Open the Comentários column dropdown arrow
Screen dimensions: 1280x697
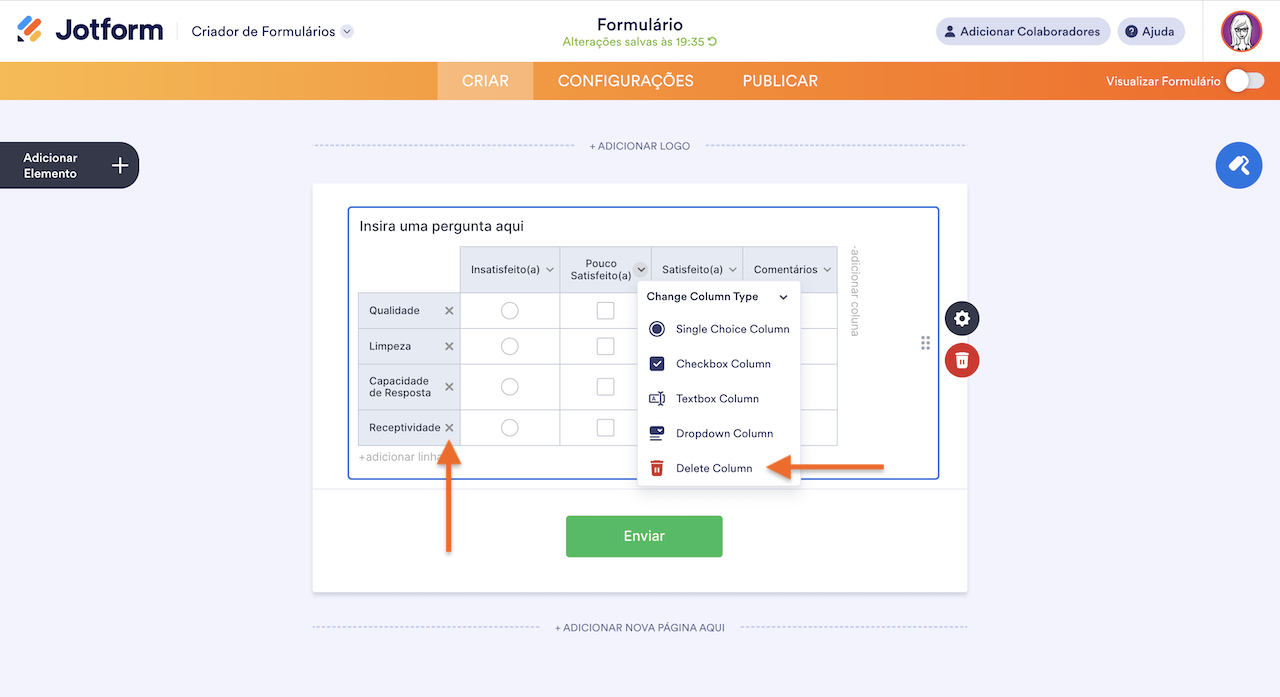point(827,270)
